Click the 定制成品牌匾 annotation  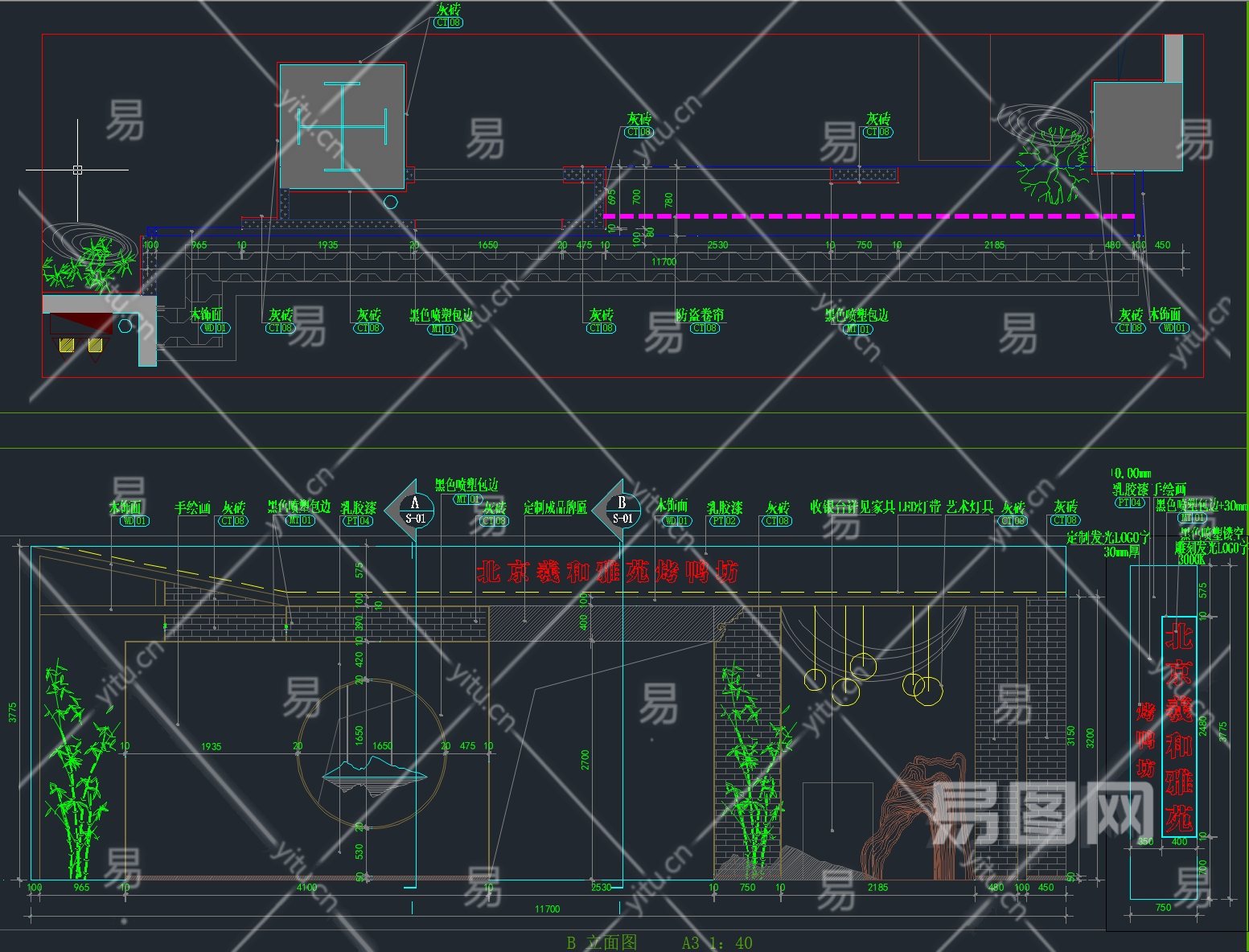pos(555,507)
